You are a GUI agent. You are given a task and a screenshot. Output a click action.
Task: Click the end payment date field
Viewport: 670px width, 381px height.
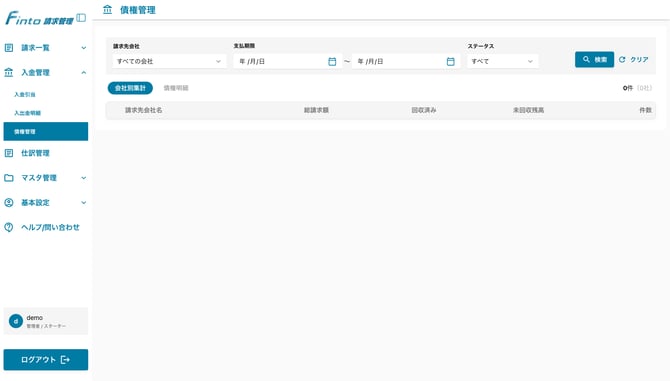pyautogui.click(x=406, y=62)
